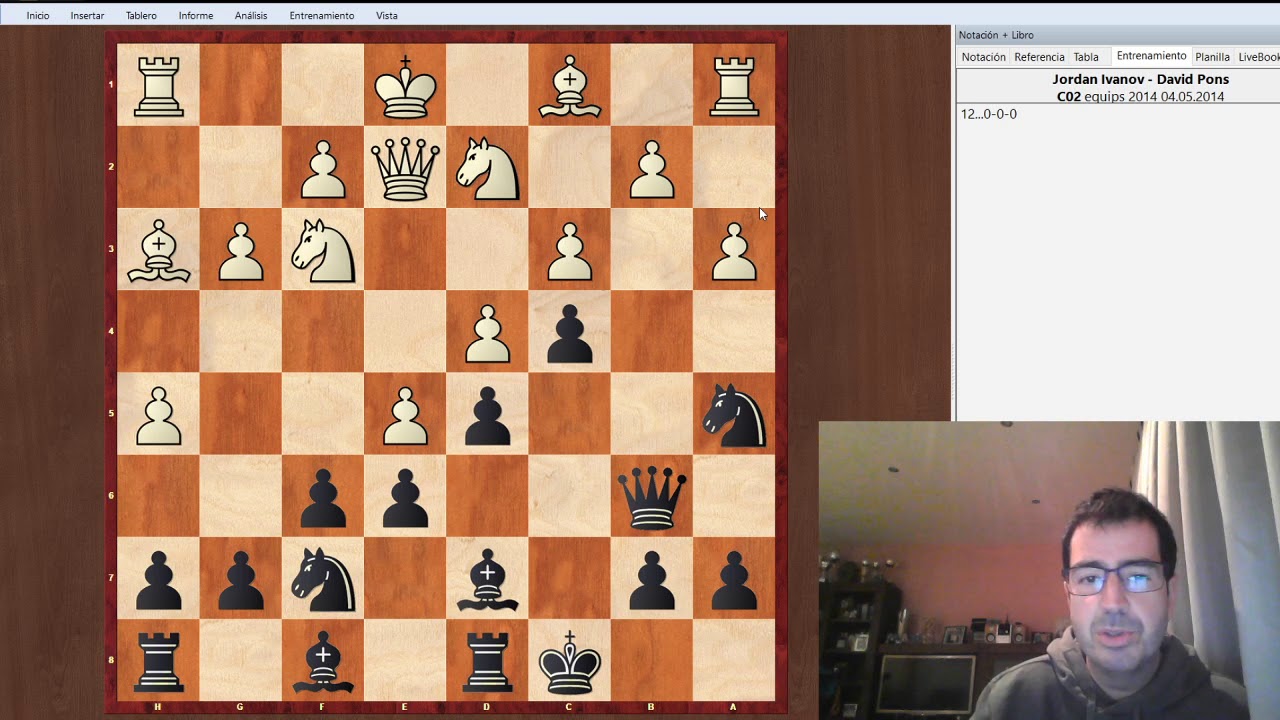The height and width of the screenshot is (720, 1280).
Task: Select the white knight on f3
Action: 323,252
